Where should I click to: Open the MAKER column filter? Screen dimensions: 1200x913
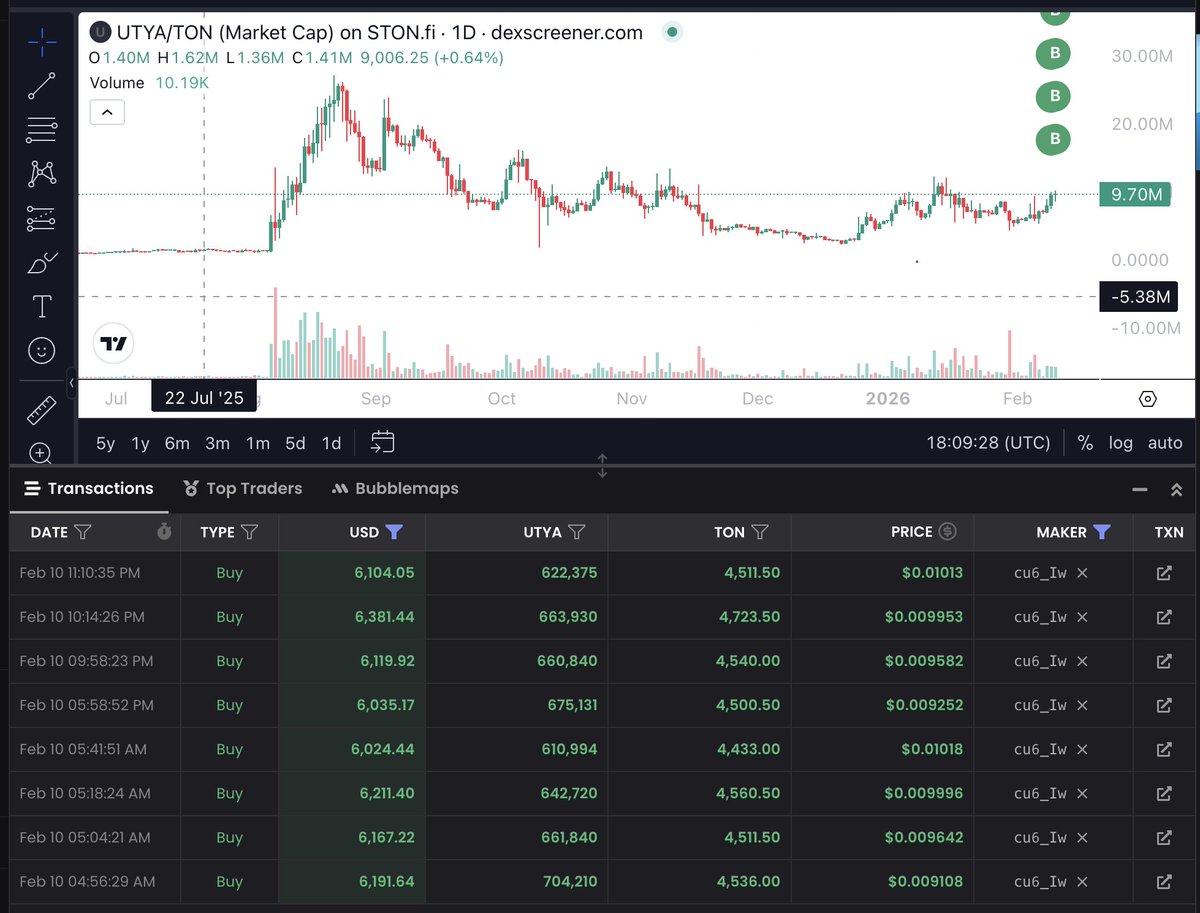coord(1102,532)
